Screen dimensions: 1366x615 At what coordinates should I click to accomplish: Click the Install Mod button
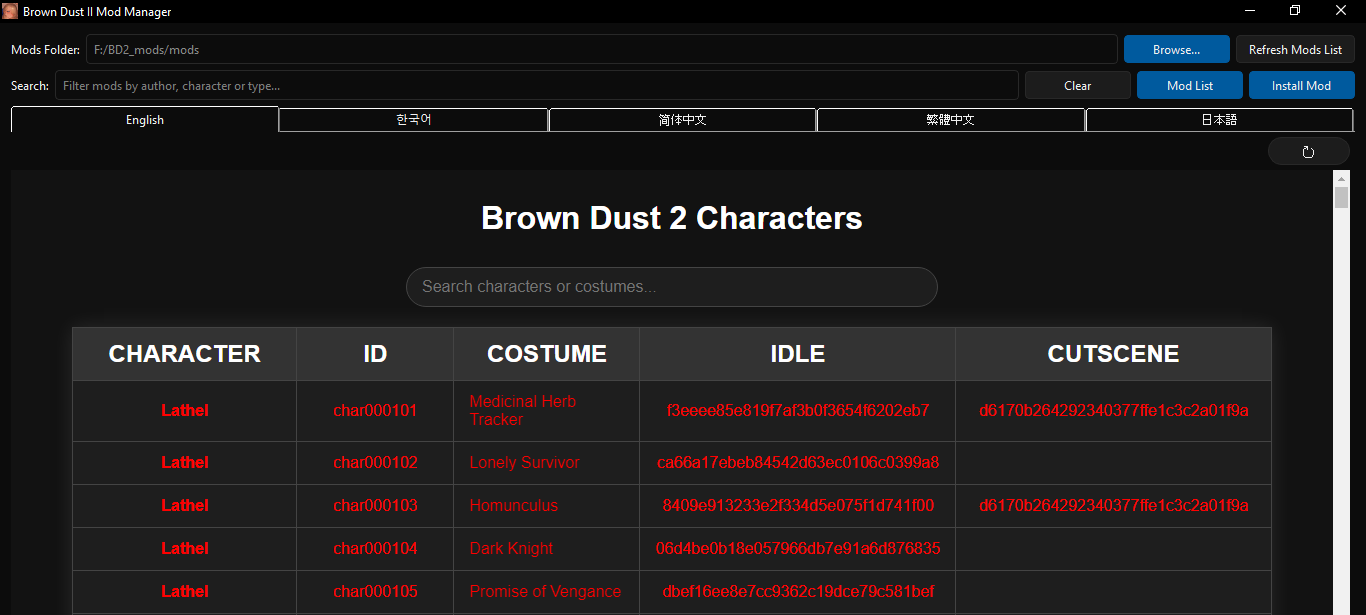1301,85
